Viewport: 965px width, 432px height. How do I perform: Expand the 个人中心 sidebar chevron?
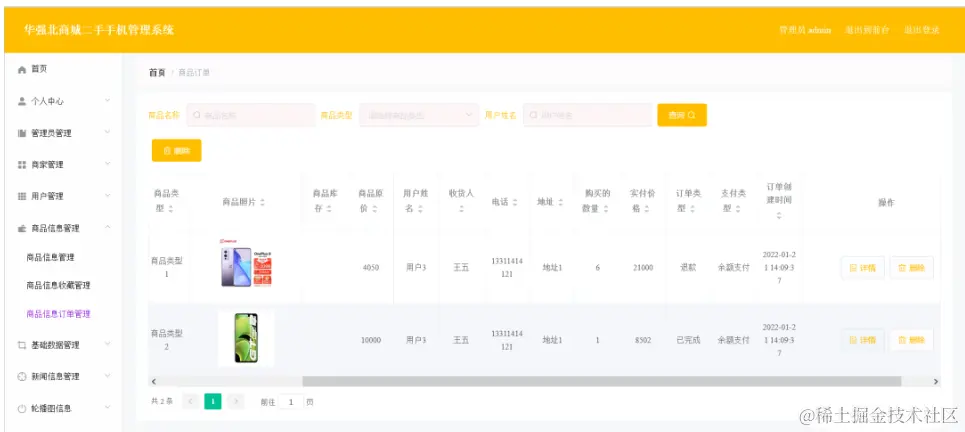click(x=108, y=100)
